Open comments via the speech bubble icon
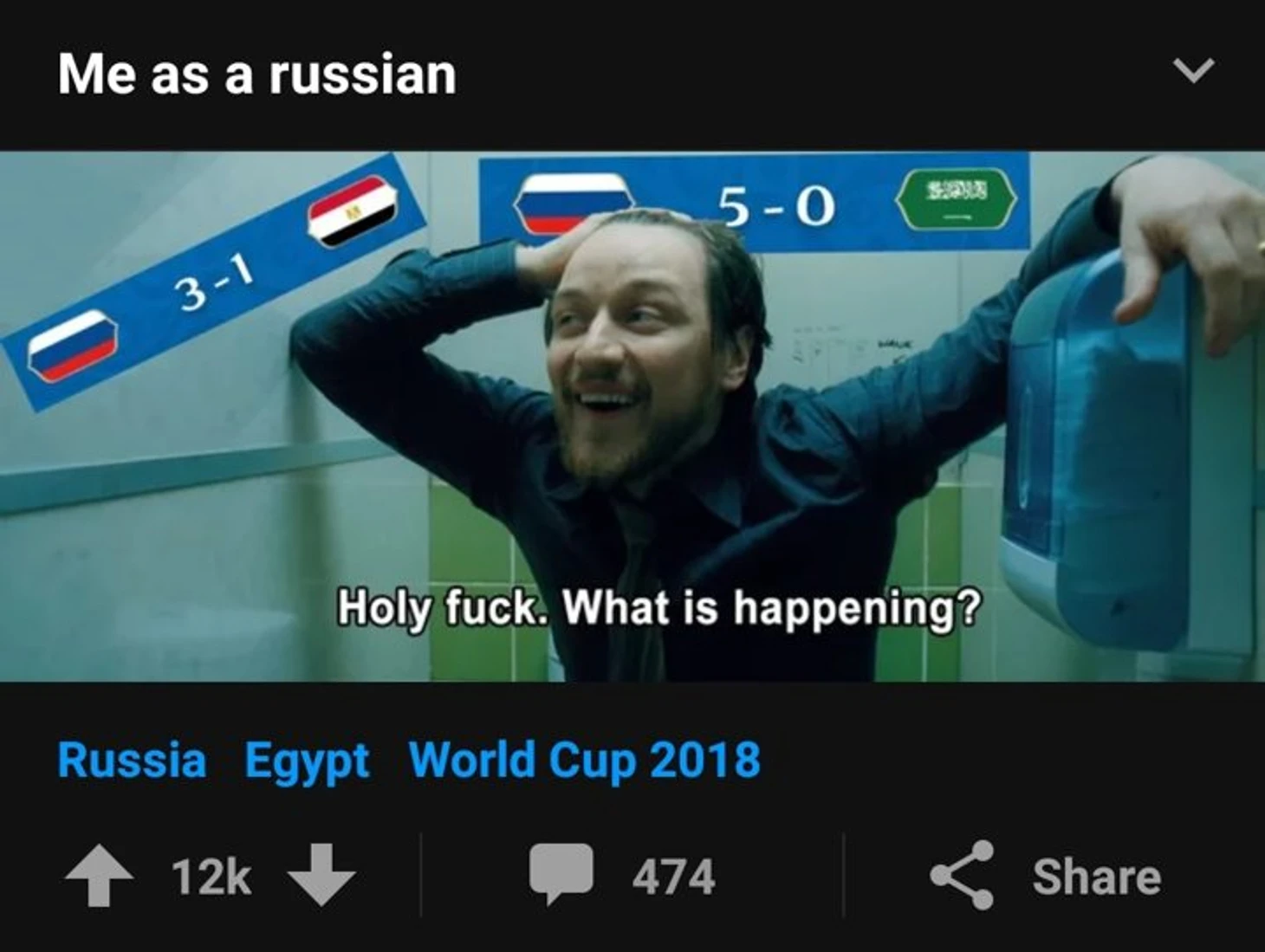The image size is (1265, 952). 561,873
